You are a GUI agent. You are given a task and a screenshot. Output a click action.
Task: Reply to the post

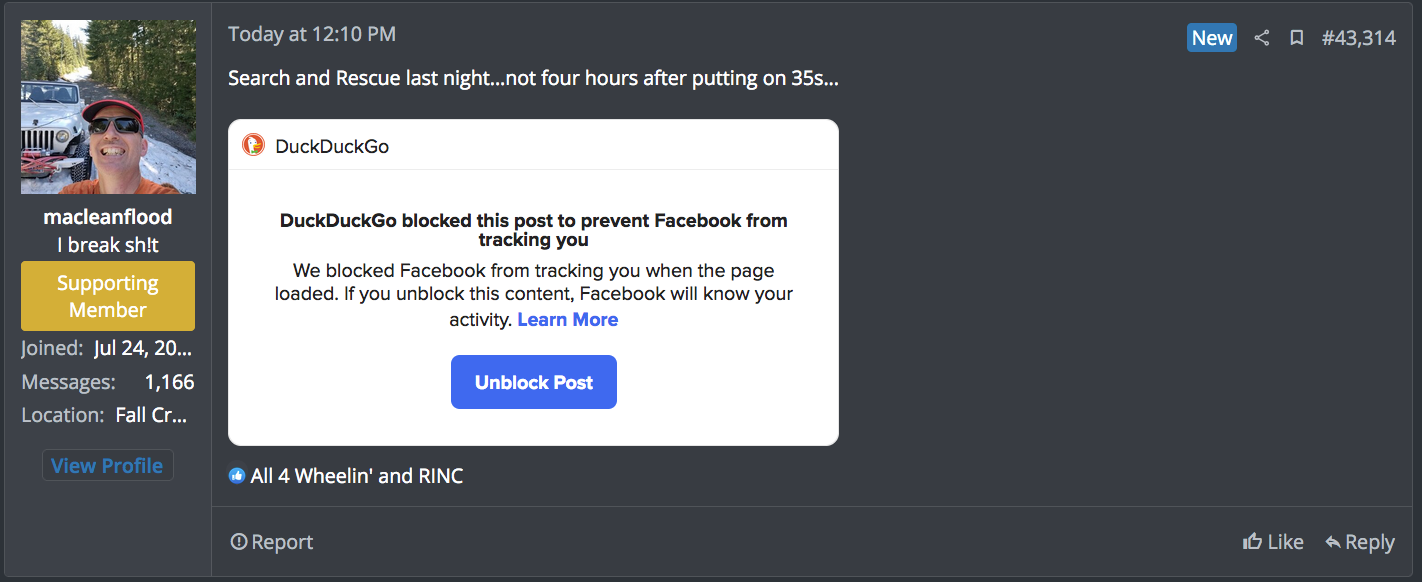click(x=1360, y=541)
